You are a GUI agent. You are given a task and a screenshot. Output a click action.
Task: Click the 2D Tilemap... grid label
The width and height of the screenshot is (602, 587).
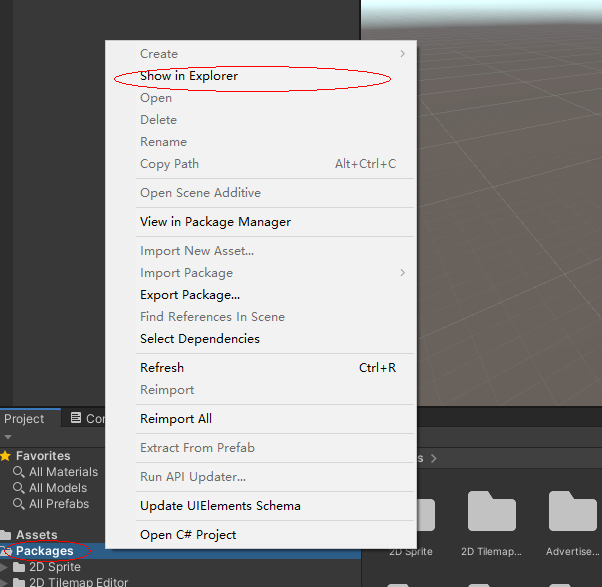click(x=491, y=552)
